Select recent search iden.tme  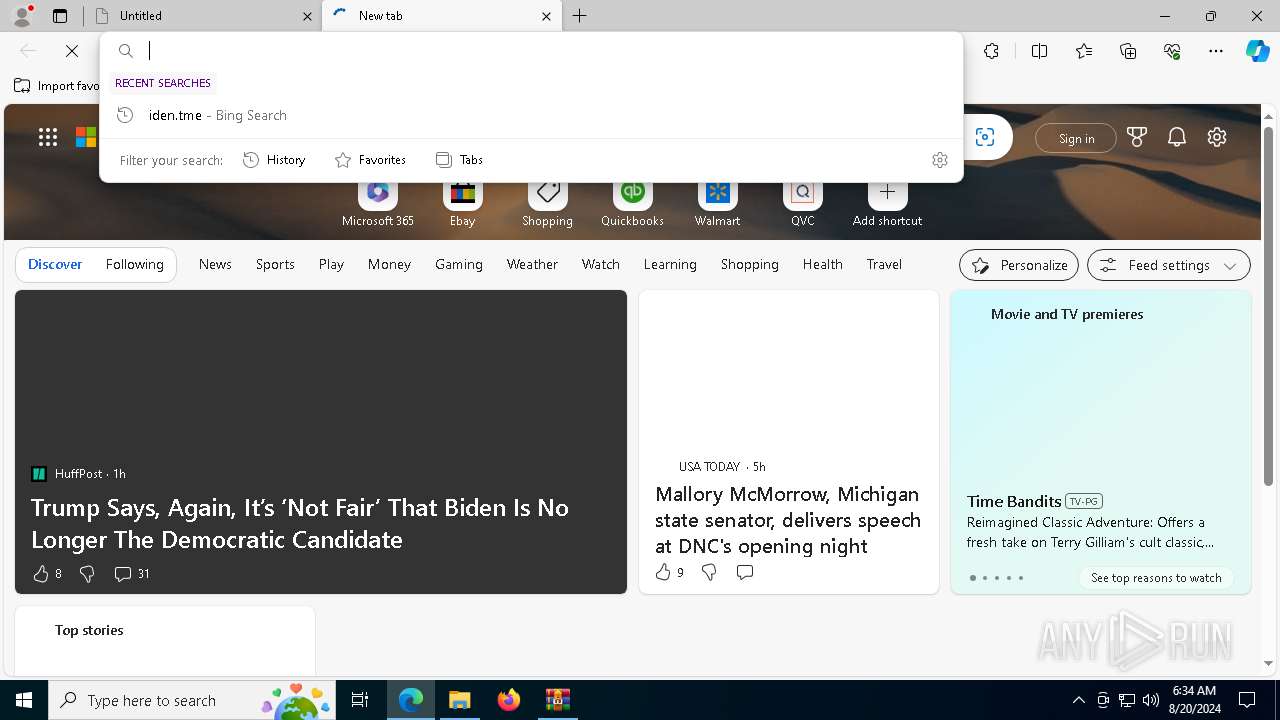pyautogui.click(x=531, y=115)
